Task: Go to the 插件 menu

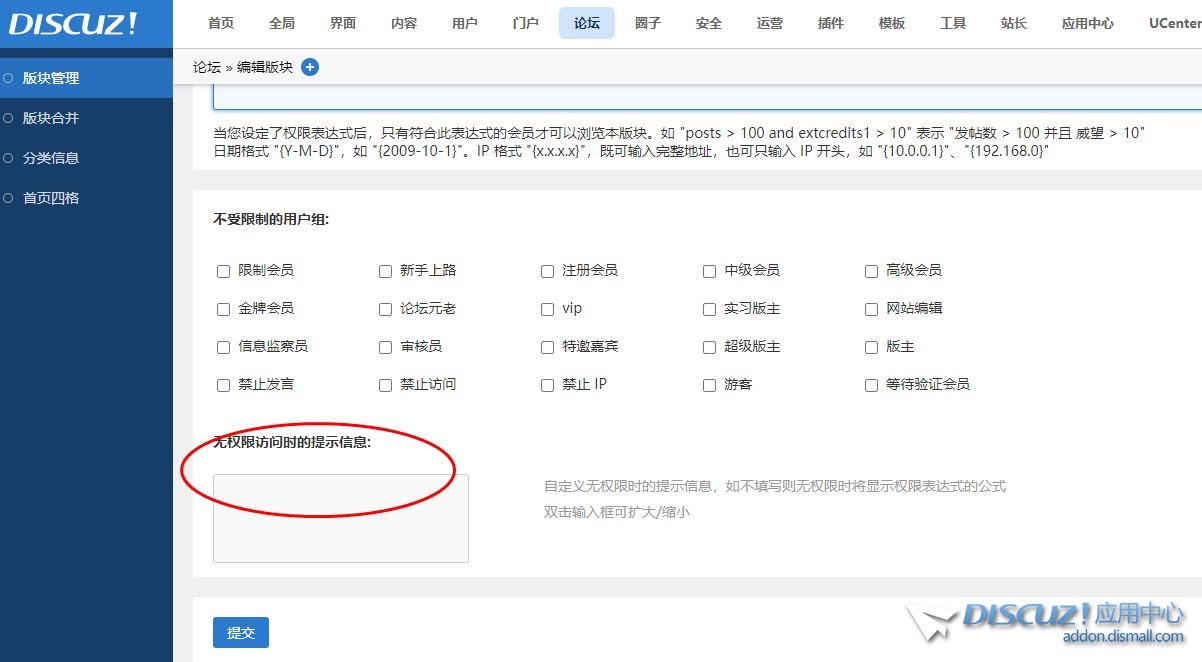Action: (830, 23)
